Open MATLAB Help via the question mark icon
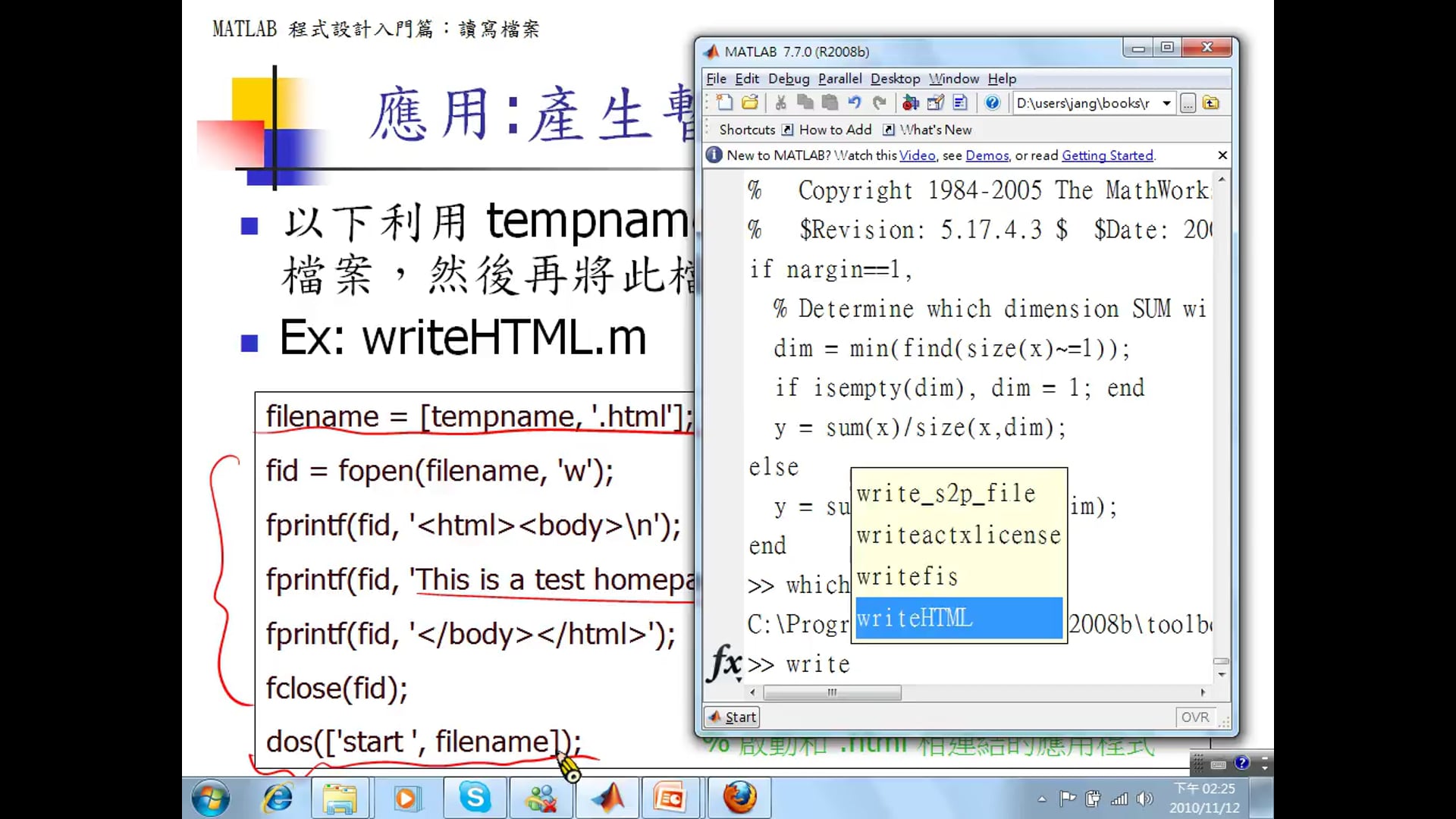The height and width of the screenshot is (819, 1456). [x=992, y=102]
